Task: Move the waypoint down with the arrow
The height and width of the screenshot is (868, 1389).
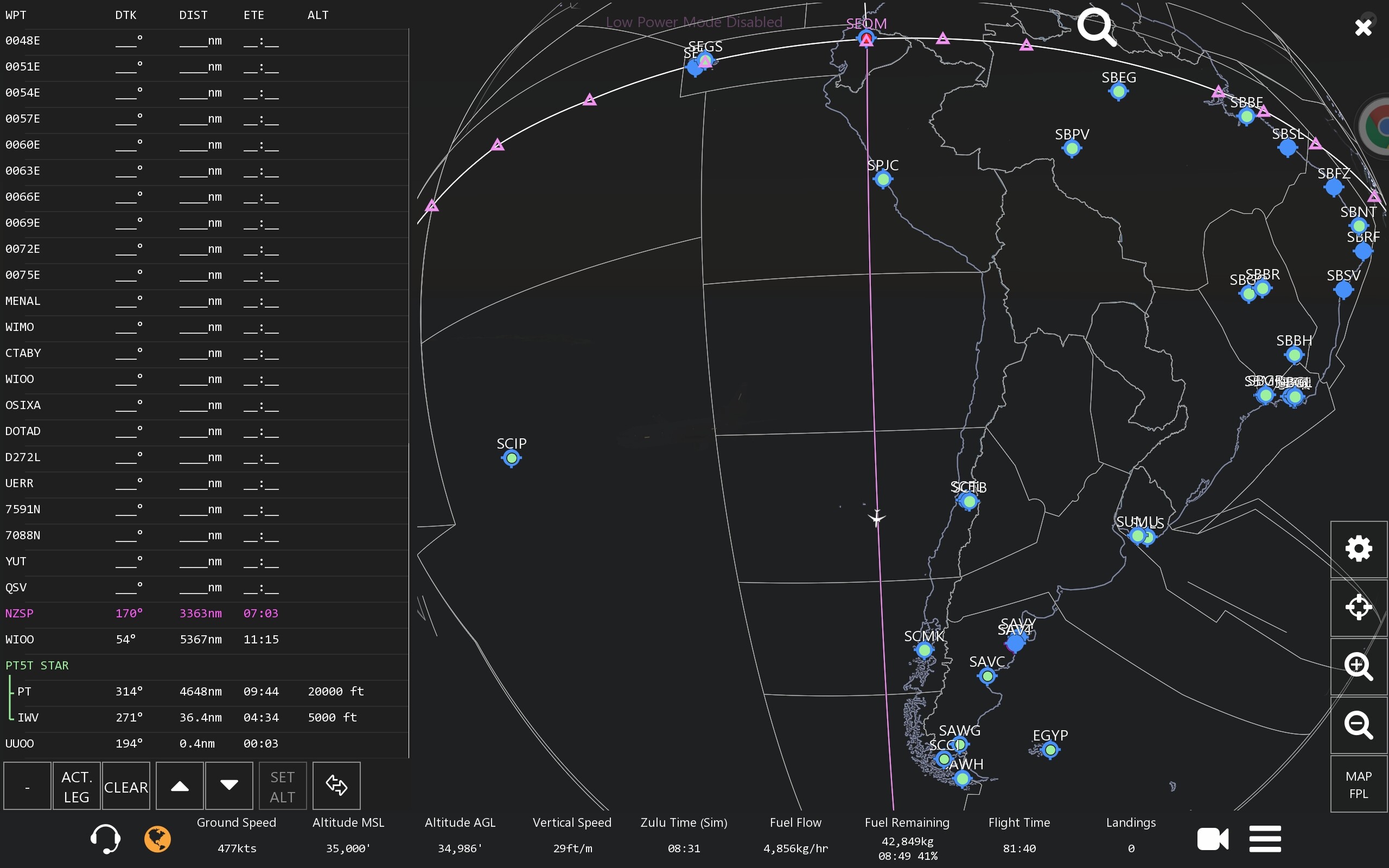Action: [x=229, y=786]
